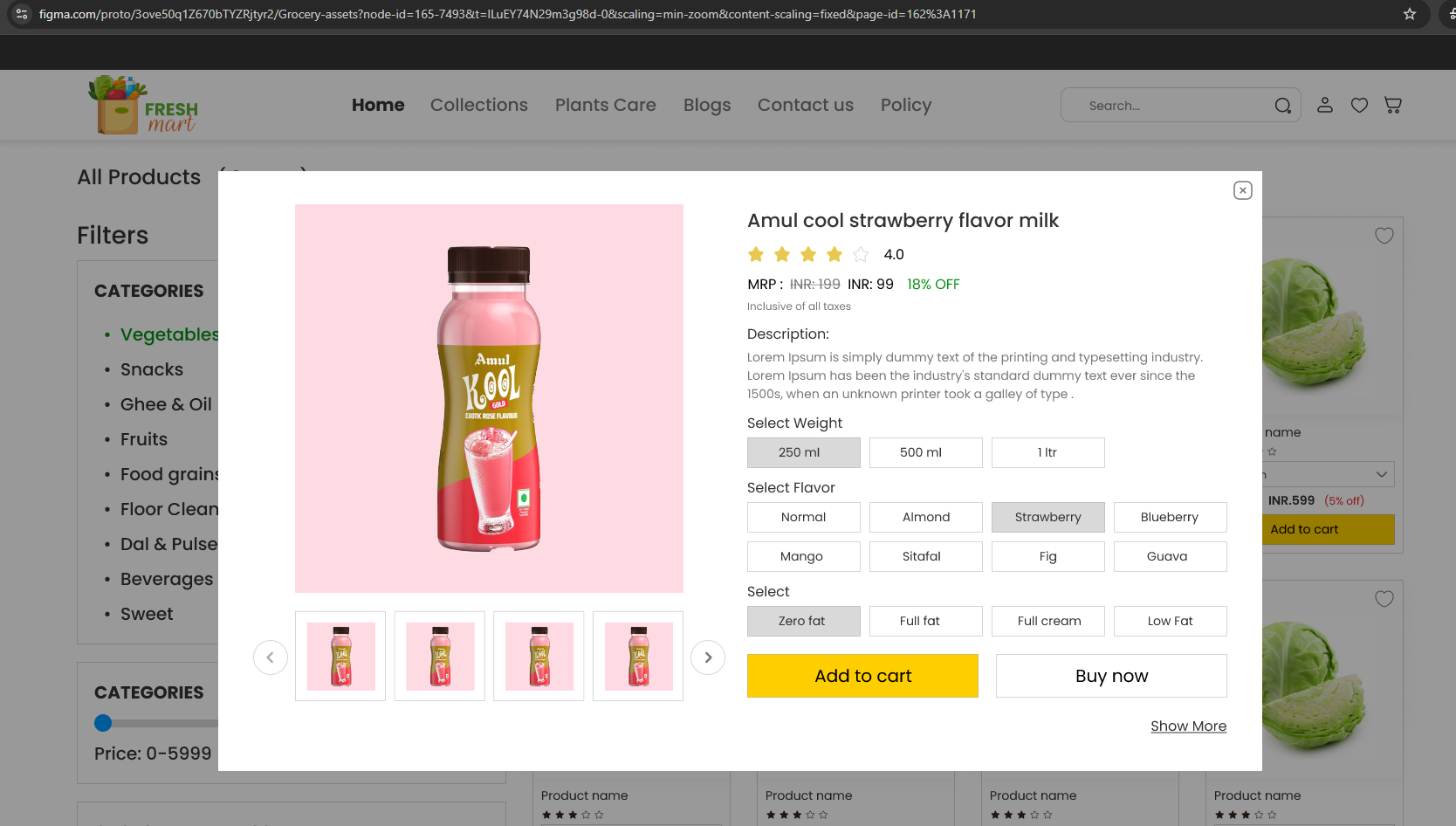Open the Show More link
This screenshot has height=826, width=1456.
coord(1188,726)
